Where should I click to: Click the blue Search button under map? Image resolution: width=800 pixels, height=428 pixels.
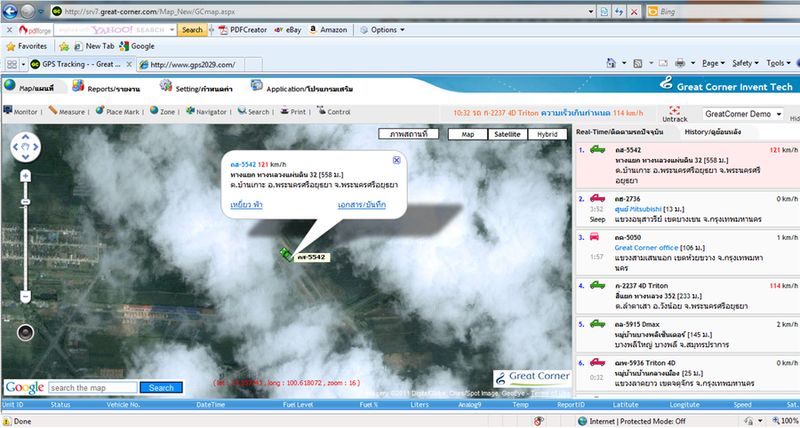(160, 387)
